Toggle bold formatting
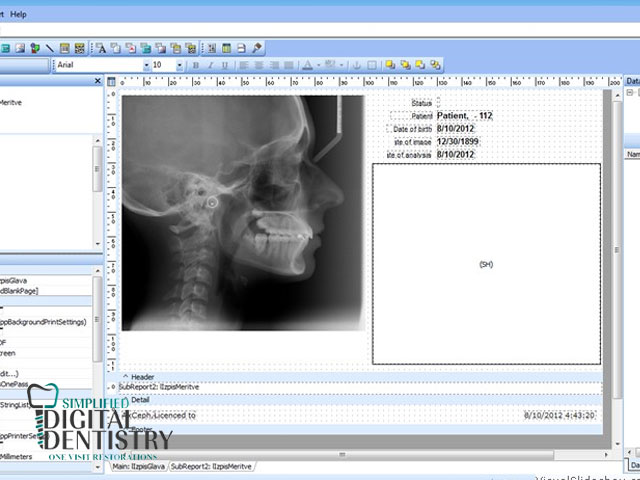The image size is (640, 480). (196, 65)
